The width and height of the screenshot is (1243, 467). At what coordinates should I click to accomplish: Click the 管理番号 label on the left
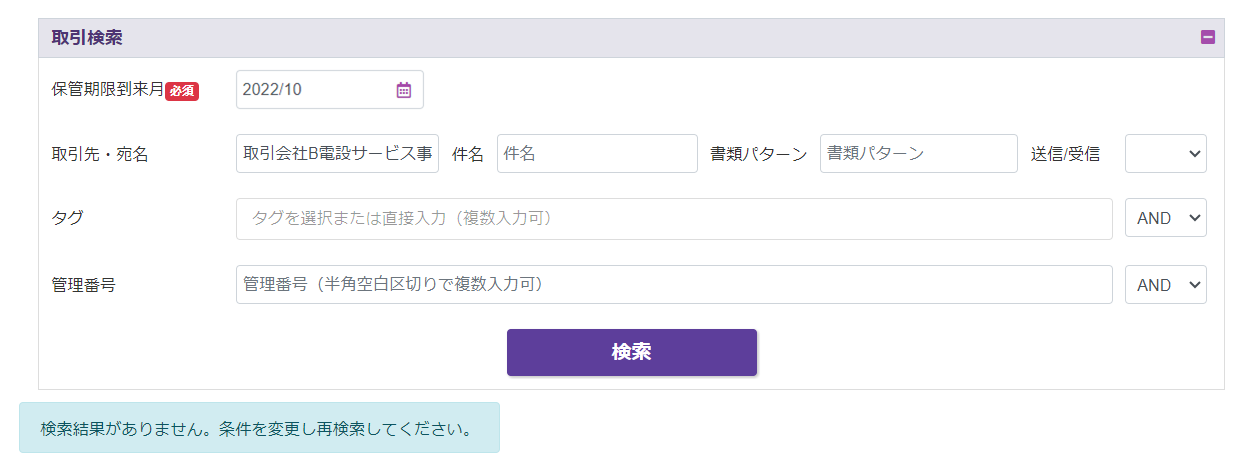(83, 285)
